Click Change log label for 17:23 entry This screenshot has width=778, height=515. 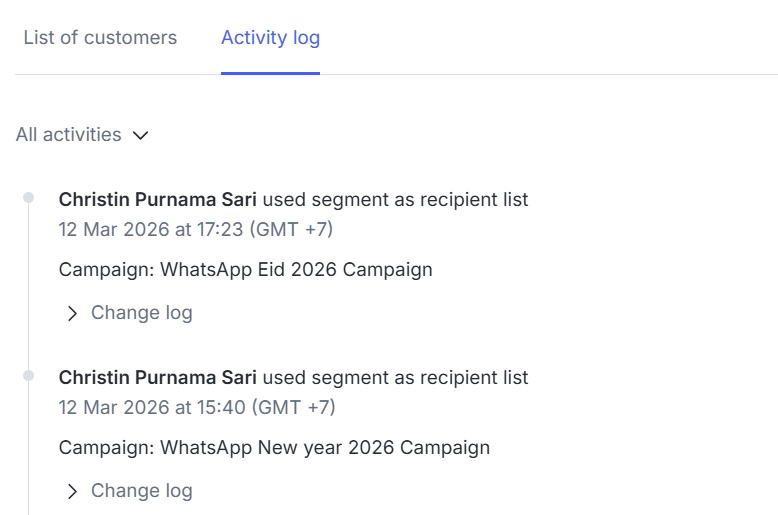click(141, 313)
